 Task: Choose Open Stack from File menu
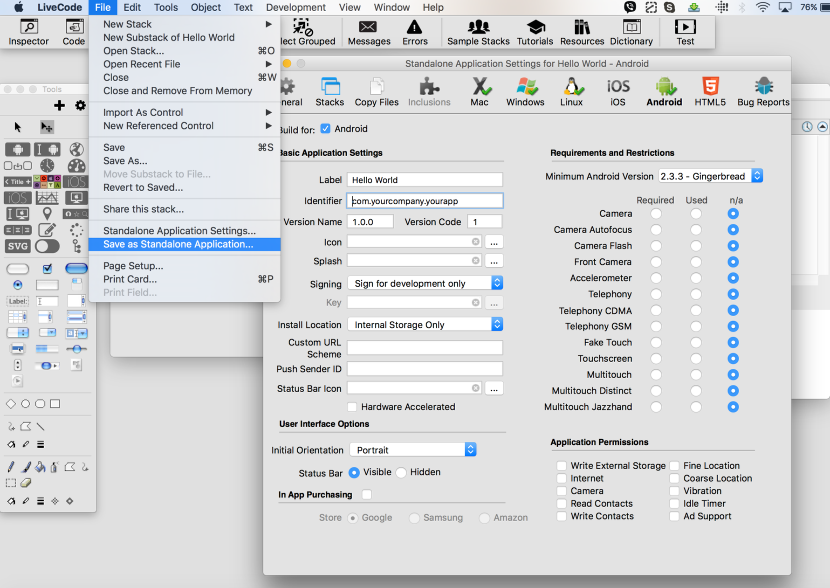tap(185, 51)
